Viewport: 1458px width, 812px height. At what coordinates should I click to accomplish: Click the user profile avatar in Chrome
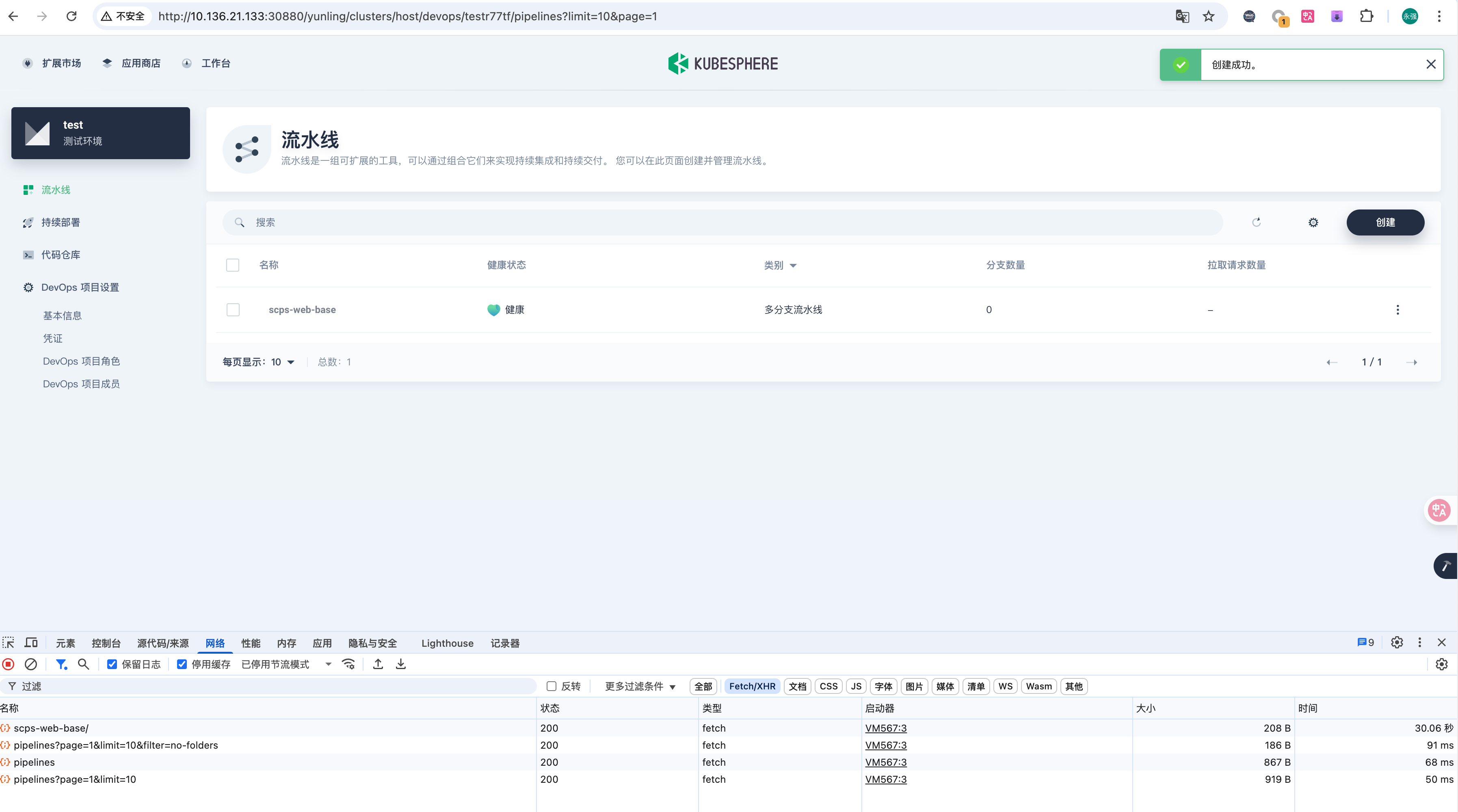[1409, 16]
